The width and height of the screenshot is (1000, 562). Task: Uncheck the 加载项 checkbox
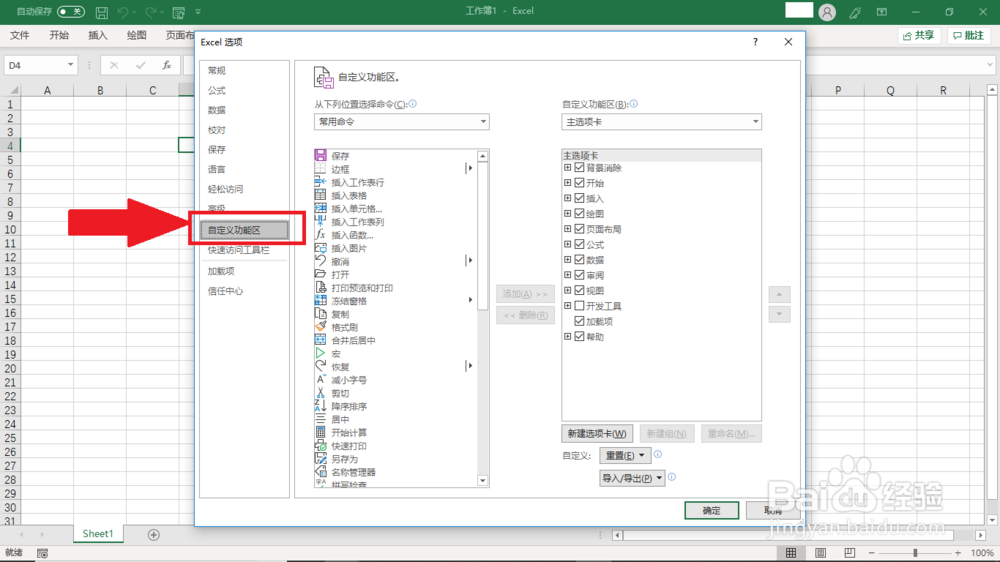click(579, 321)
